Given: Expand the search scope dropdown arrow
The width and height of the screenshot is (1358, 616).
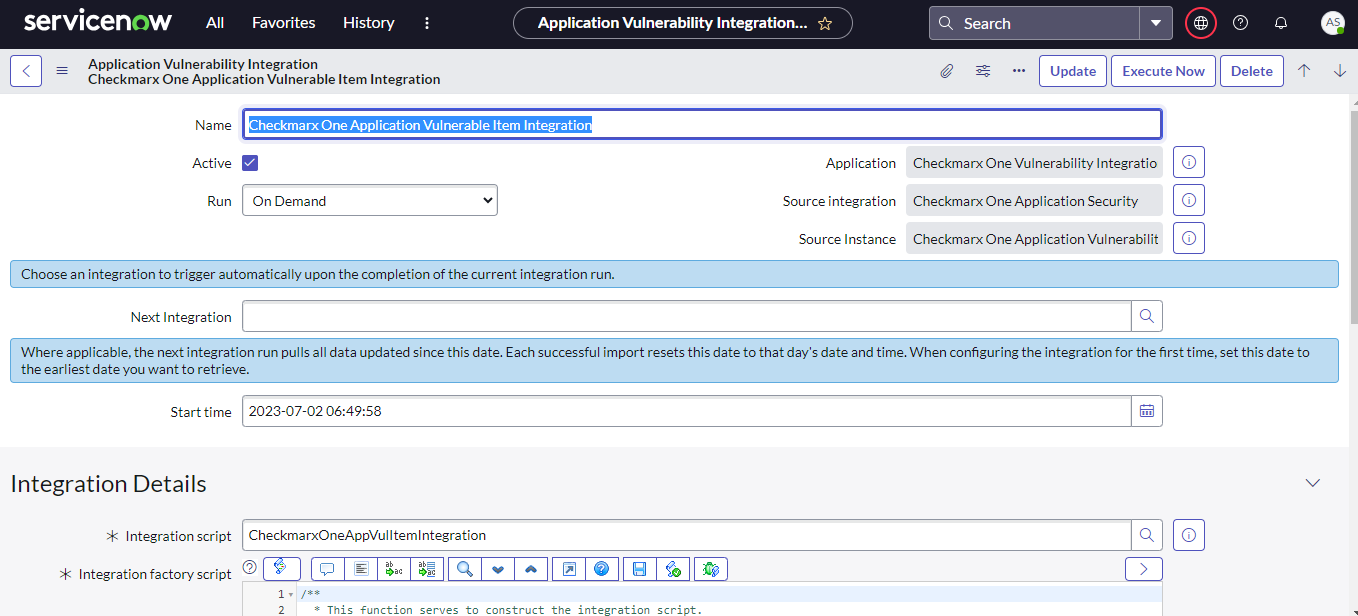Looking at the screenshot, I should 1156,23.
